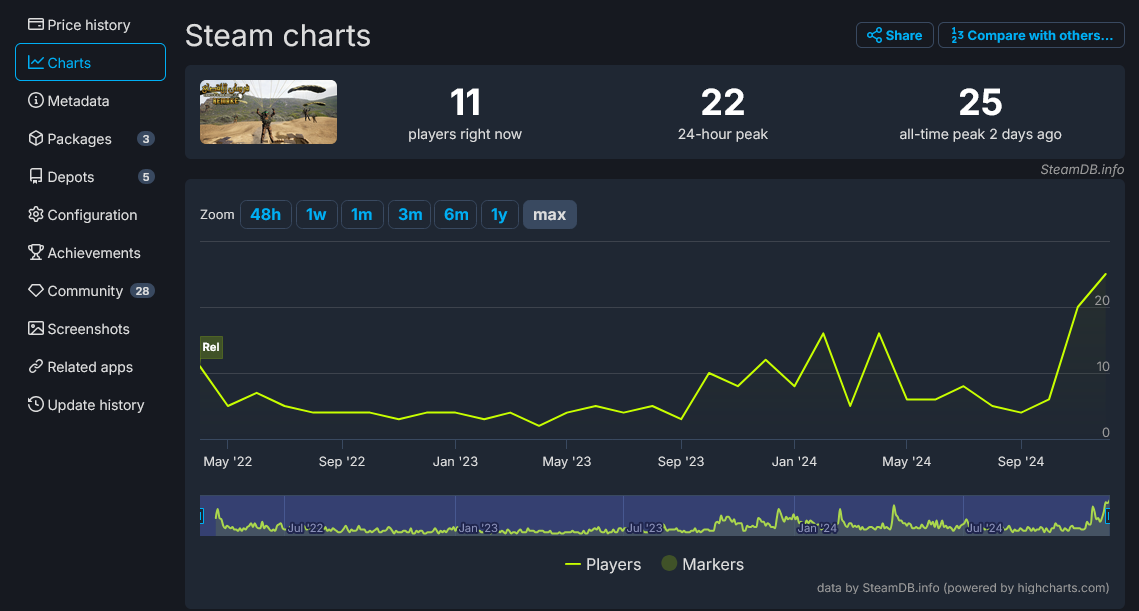The image size is (1139, 611).
Task: Open the Update history page
Action: coord(90,405)
